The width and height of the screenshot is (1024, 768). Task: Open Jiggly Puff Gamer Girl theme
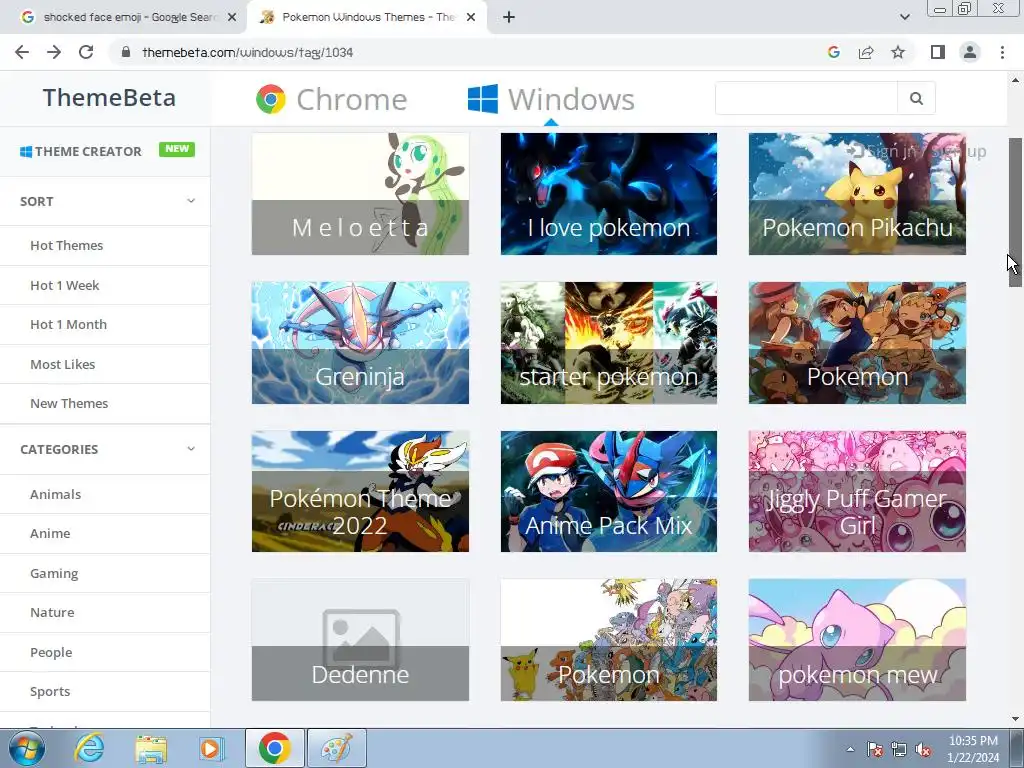(x=857, y=491)
